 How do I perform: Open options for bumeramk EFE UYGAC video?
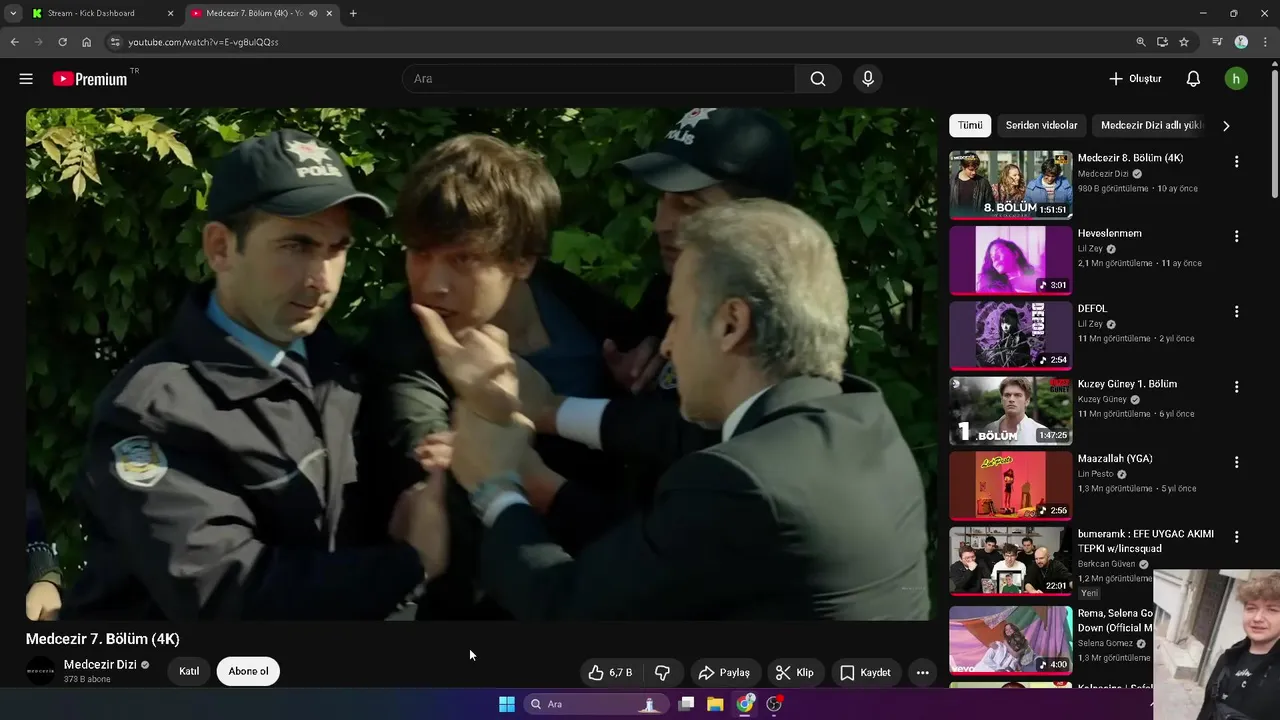coord(1236,537)
